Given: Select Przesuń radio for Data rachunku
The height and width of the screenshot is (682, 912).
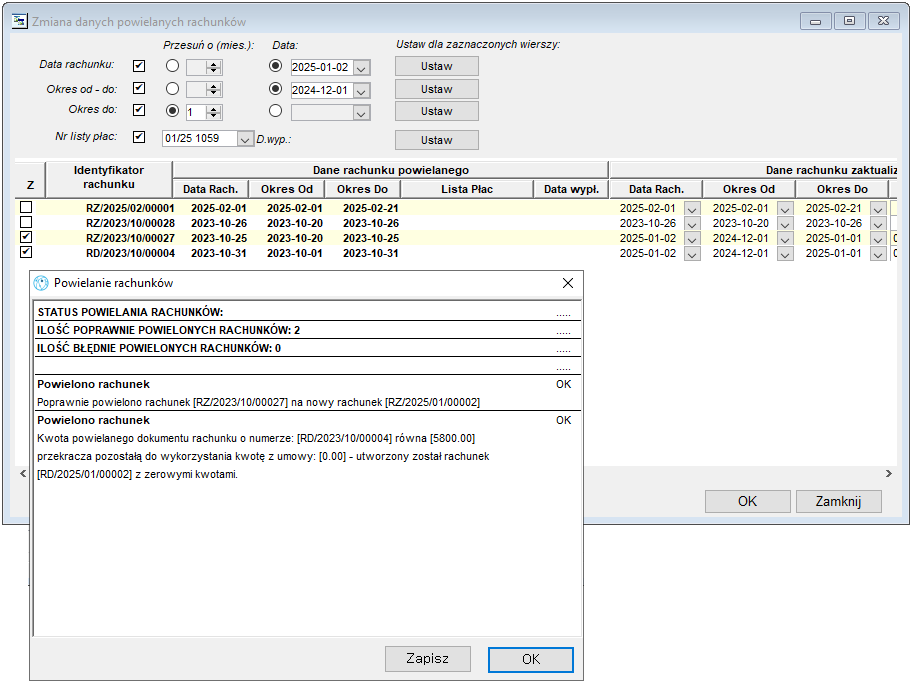Looking at the screenshot, I should [172, 66].
